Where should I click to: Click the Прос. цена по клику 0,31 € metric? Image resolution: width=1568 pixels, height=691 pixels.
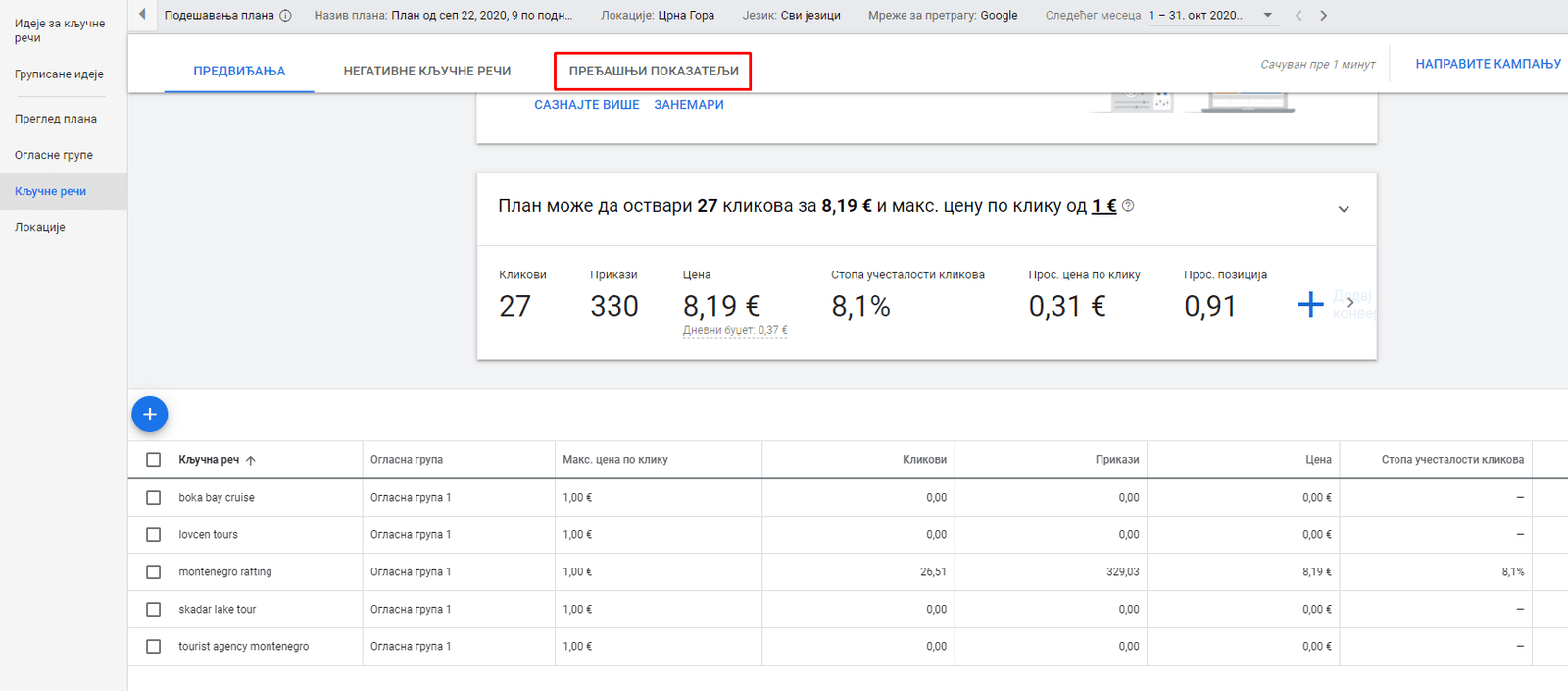point(1084,295)
